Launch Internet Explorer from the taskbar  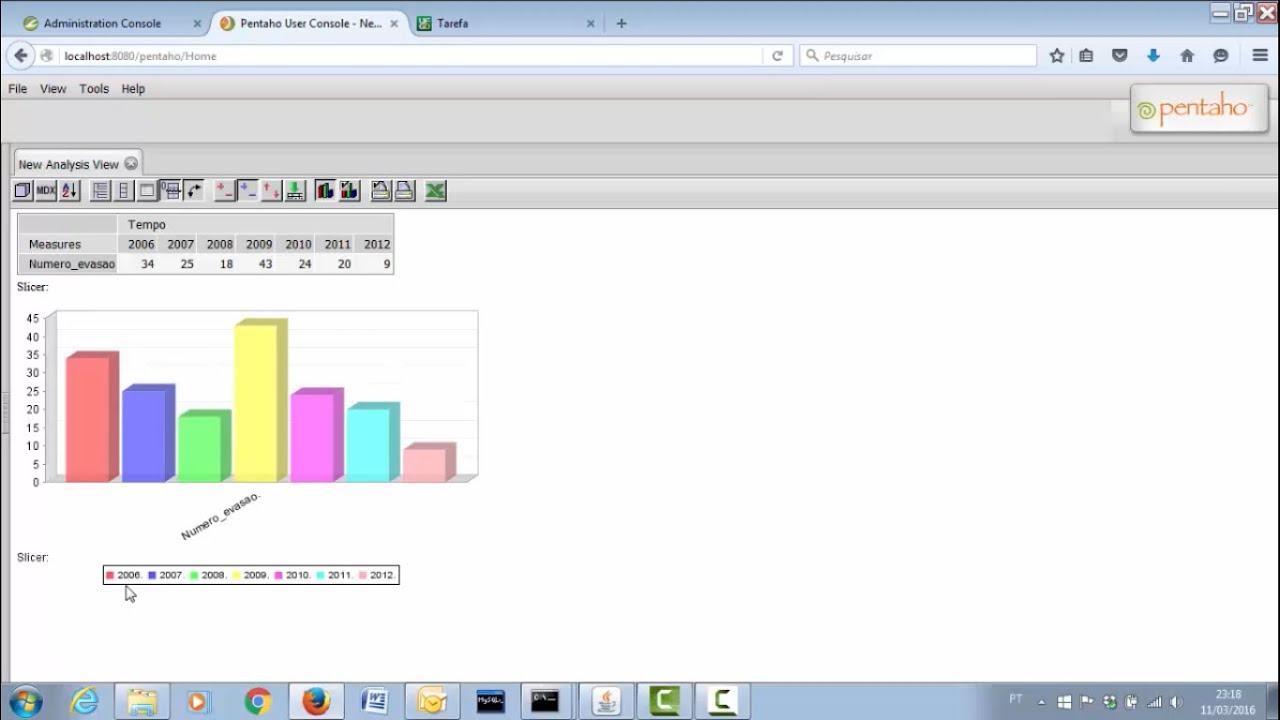(84, 701)
